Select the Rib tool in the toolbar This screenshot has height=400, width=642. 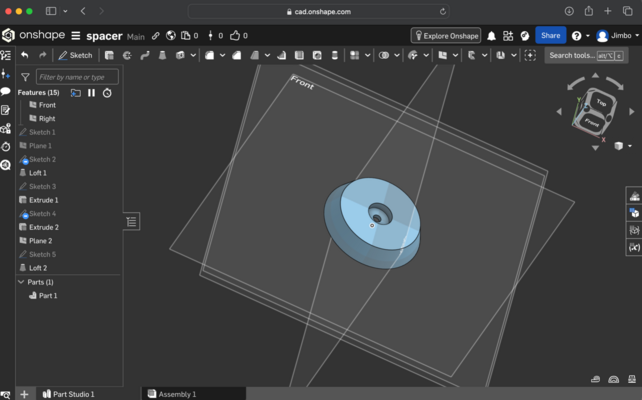(x=282, y=55)
